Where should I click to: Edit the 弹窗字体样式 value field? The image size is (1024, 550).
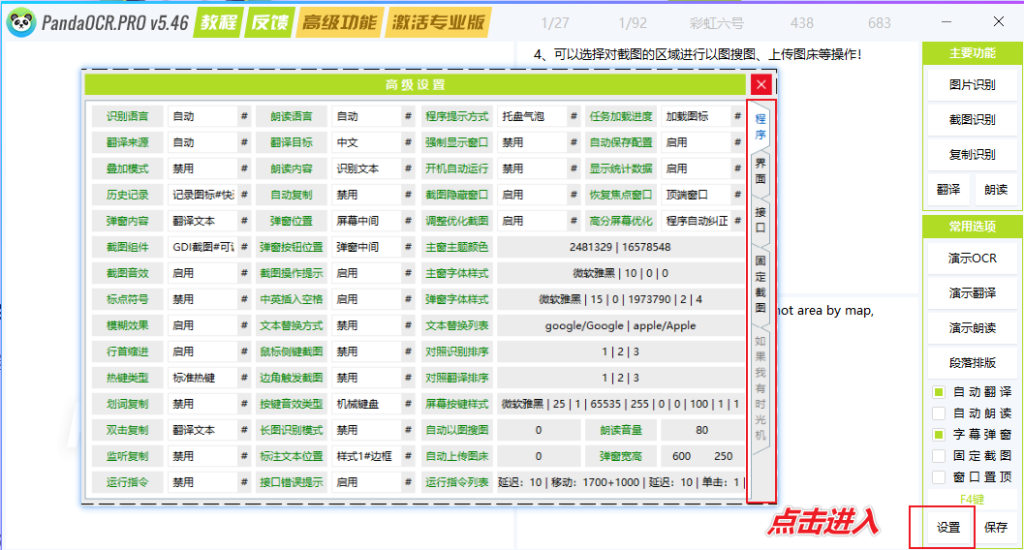(x=620, y=299)
